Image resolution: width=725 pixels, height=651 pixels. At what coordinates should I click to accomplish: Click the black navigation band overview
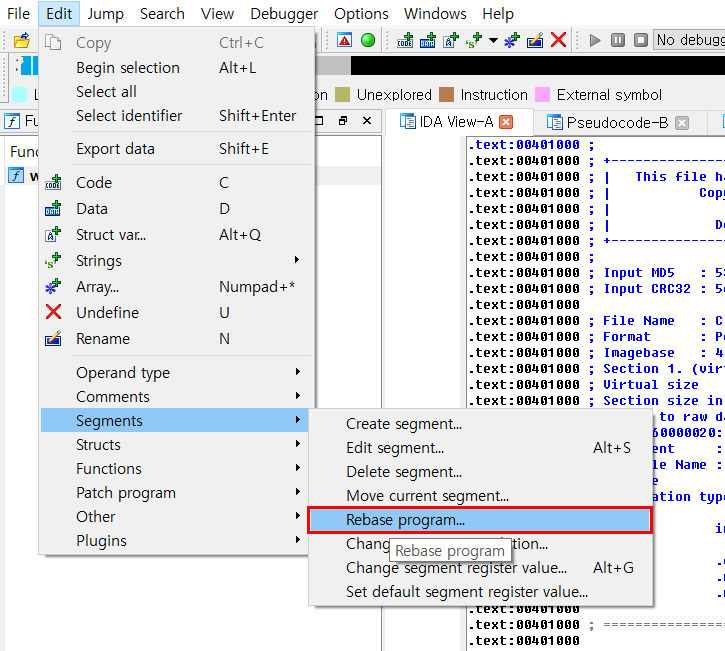point(538,65)
